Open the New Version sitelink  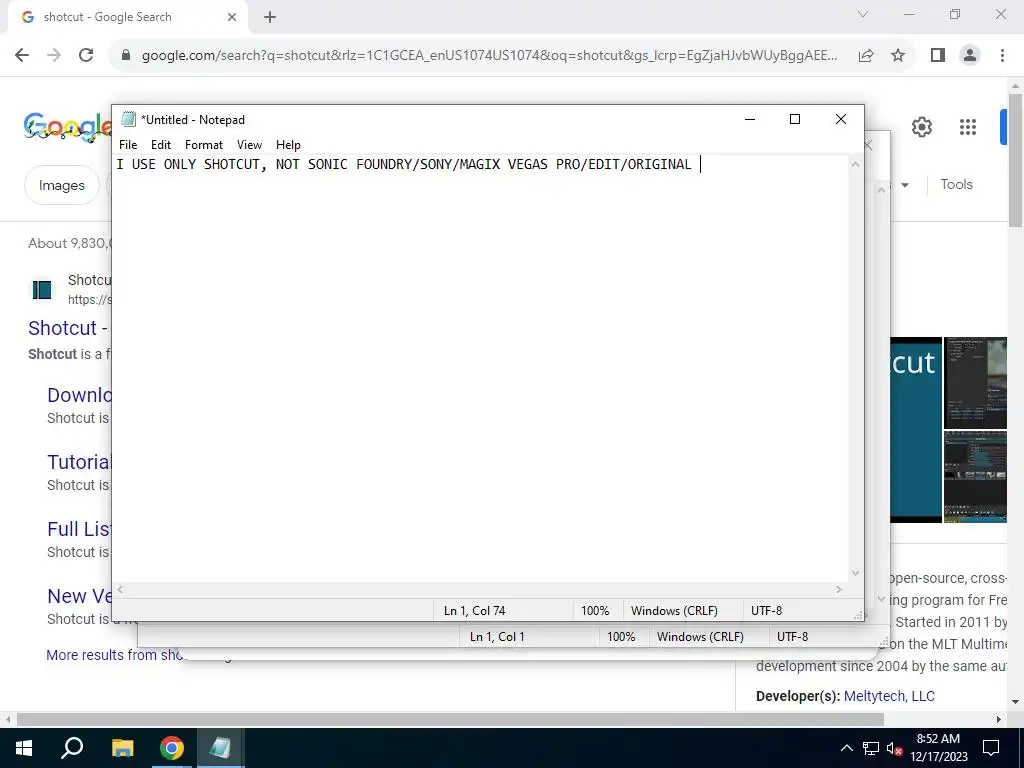pos(79,596)
